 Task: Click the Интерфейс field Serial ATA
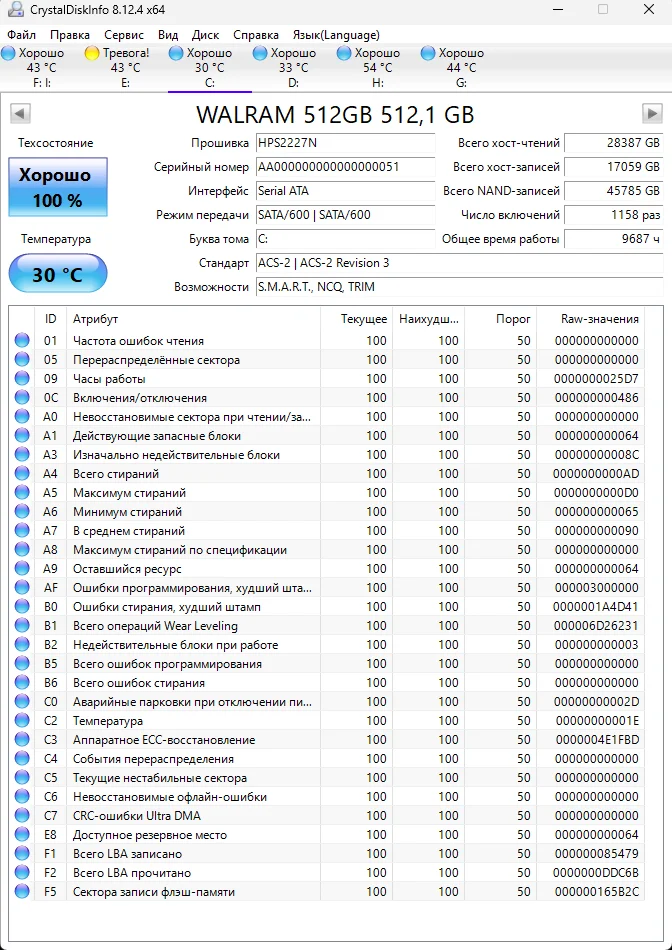click(x=345, y=191)
